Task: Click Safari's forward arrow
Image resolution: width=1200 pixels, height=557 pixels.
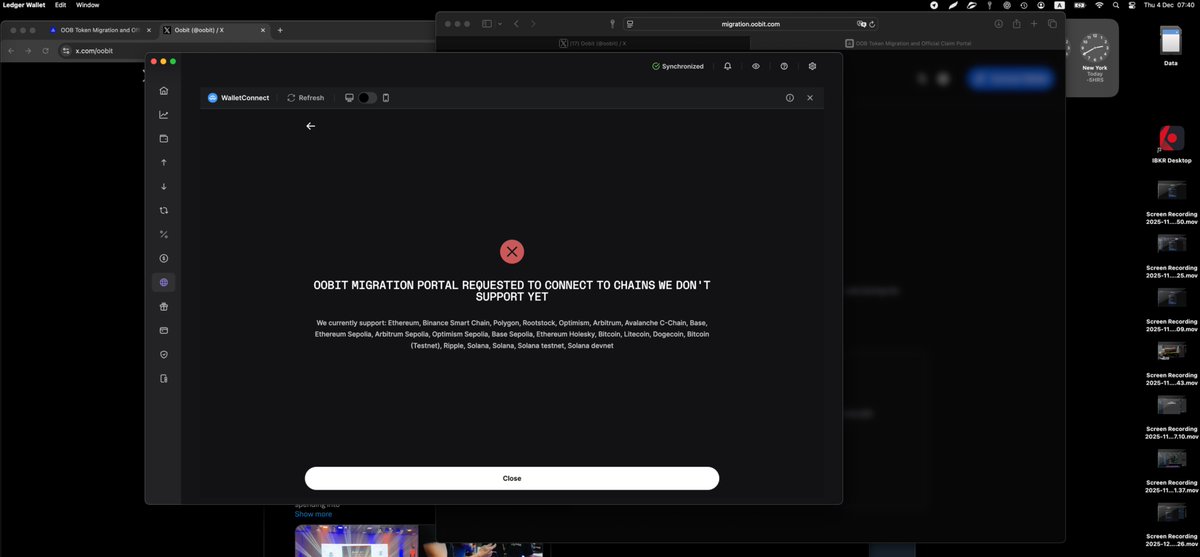Action: (x=533, y=23)
